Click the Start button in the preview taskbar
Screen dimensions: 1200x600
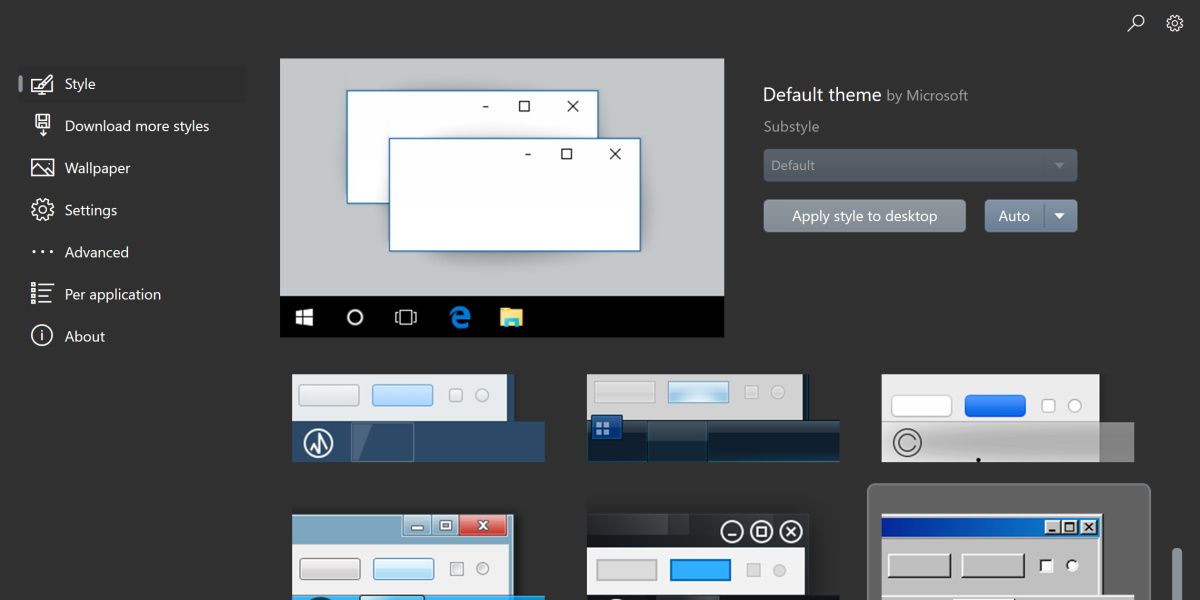tap(303, 317)
